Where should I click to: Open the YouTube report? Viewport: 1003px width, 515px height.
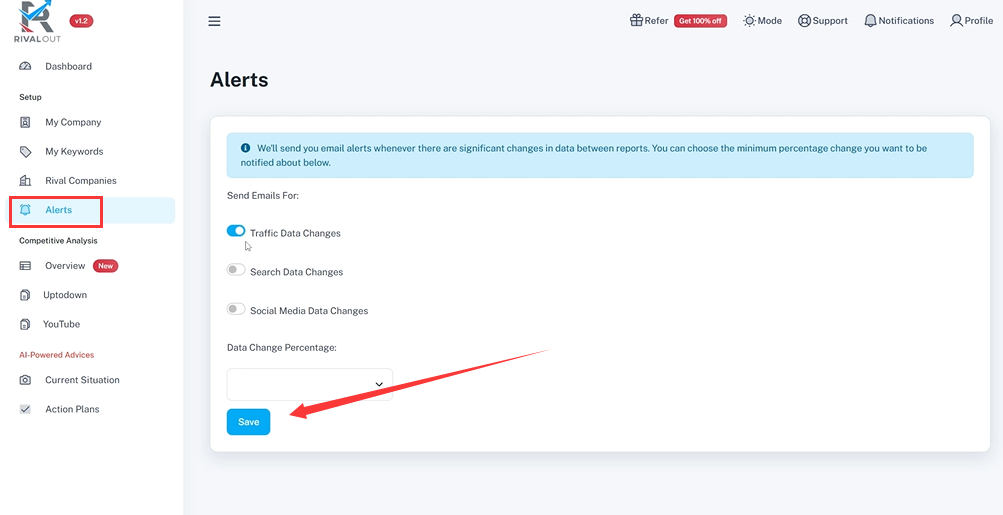pos(61,324)
